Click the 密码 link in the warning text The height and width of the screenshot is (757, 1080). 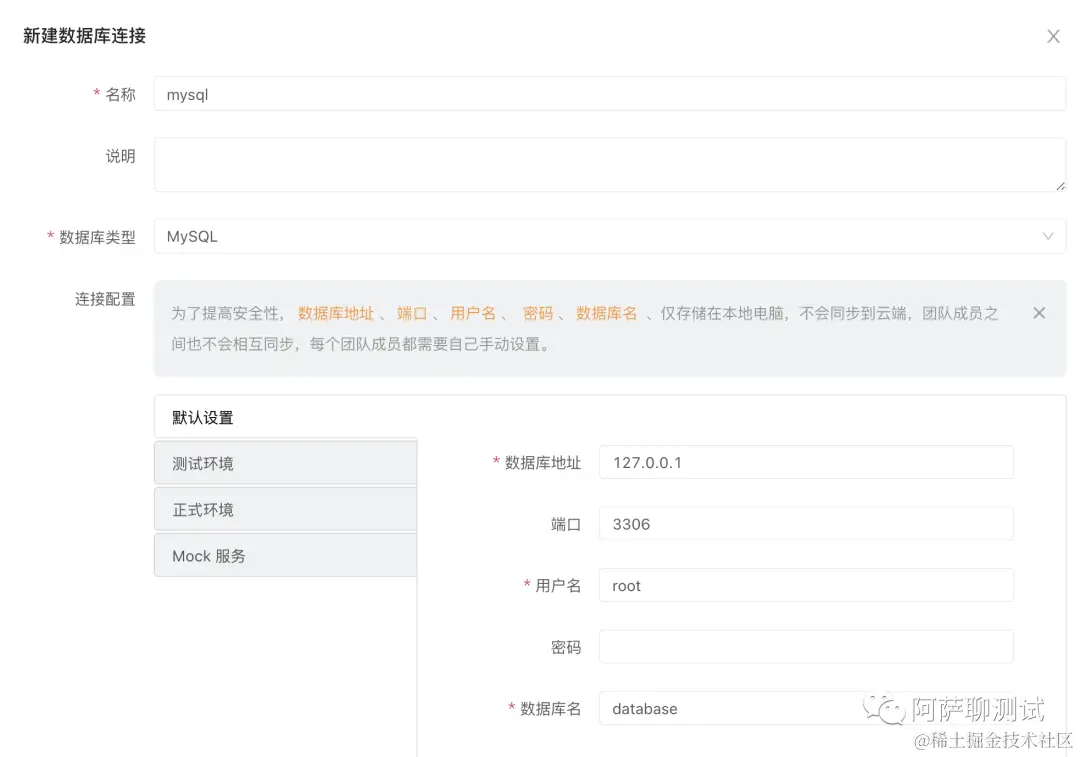540,313
